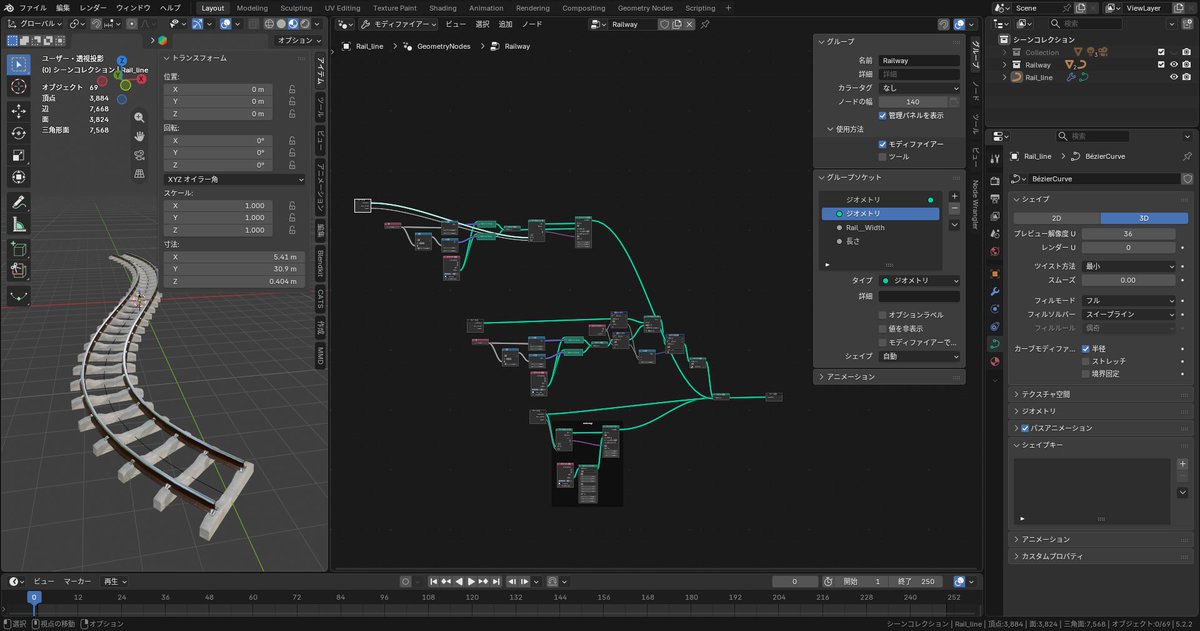
Task: Activate the Move tool
Action: (x=19, y=110)
